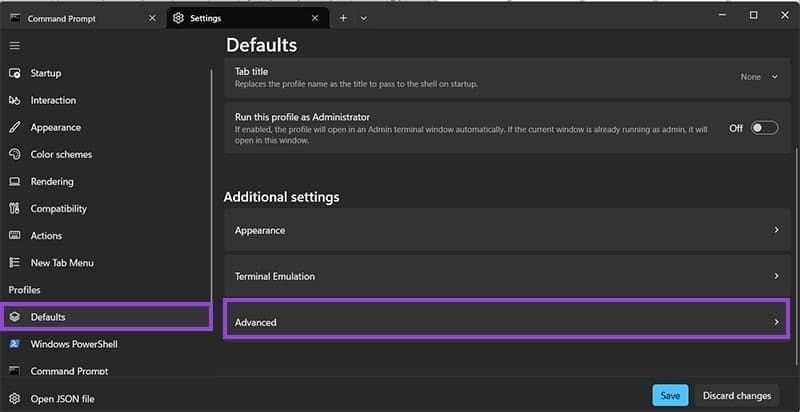Click the Discard changes button
The image size is (800, 412).
[x=739, y=395]
